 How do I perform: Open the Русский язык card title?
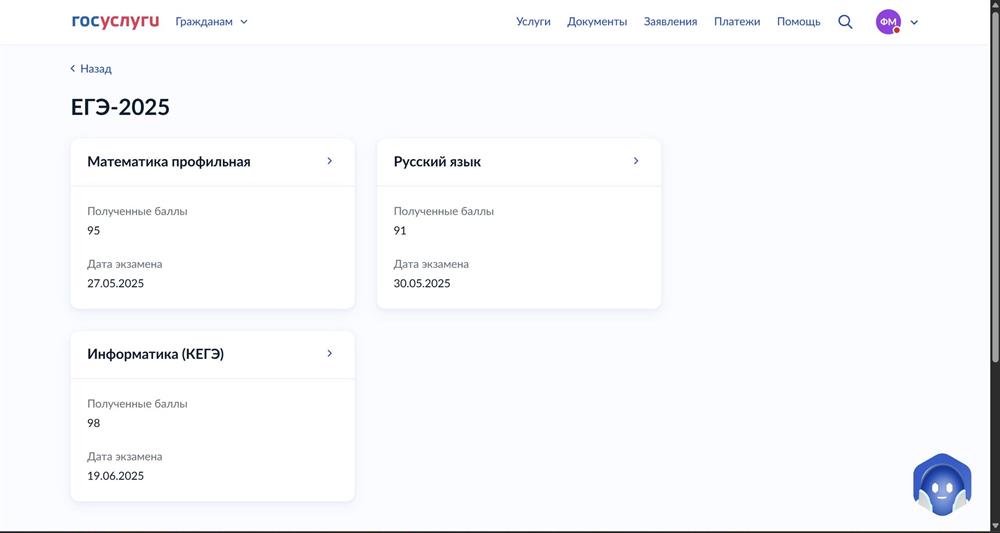click(438, 162)
